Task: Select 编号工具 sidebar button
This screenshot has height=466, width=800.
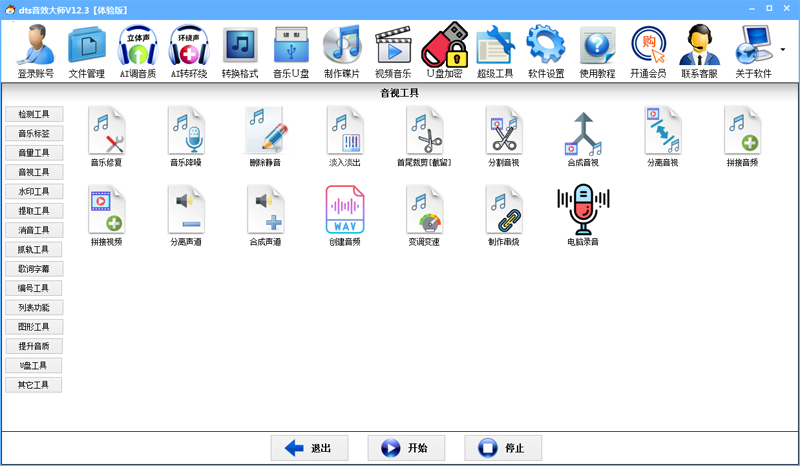Action: pyautogui.click(x=34, y=288)
